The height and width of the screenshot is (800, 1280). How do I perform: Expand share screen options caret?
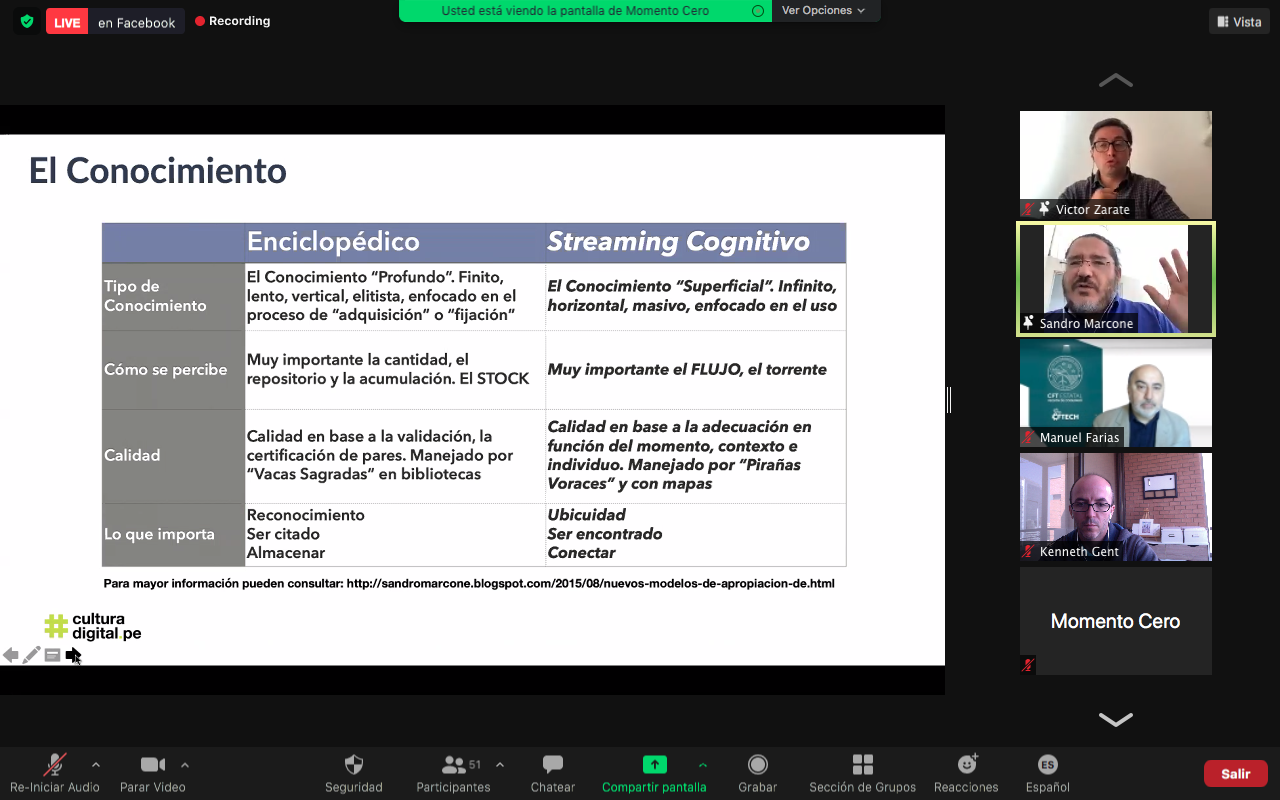click(702, 765)
